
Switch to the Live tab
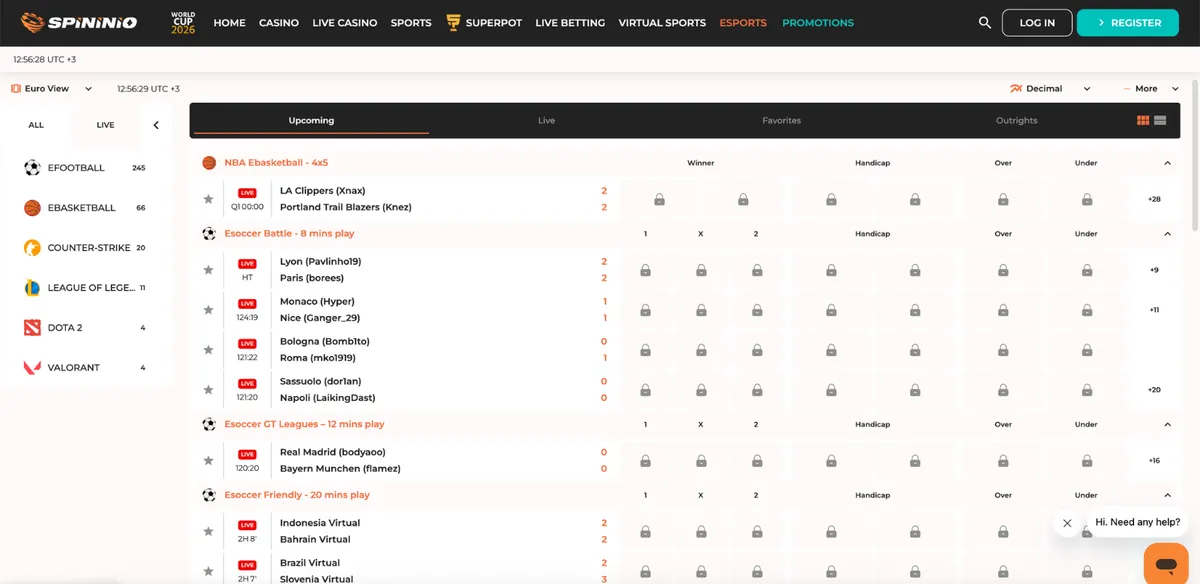(546, 120)
